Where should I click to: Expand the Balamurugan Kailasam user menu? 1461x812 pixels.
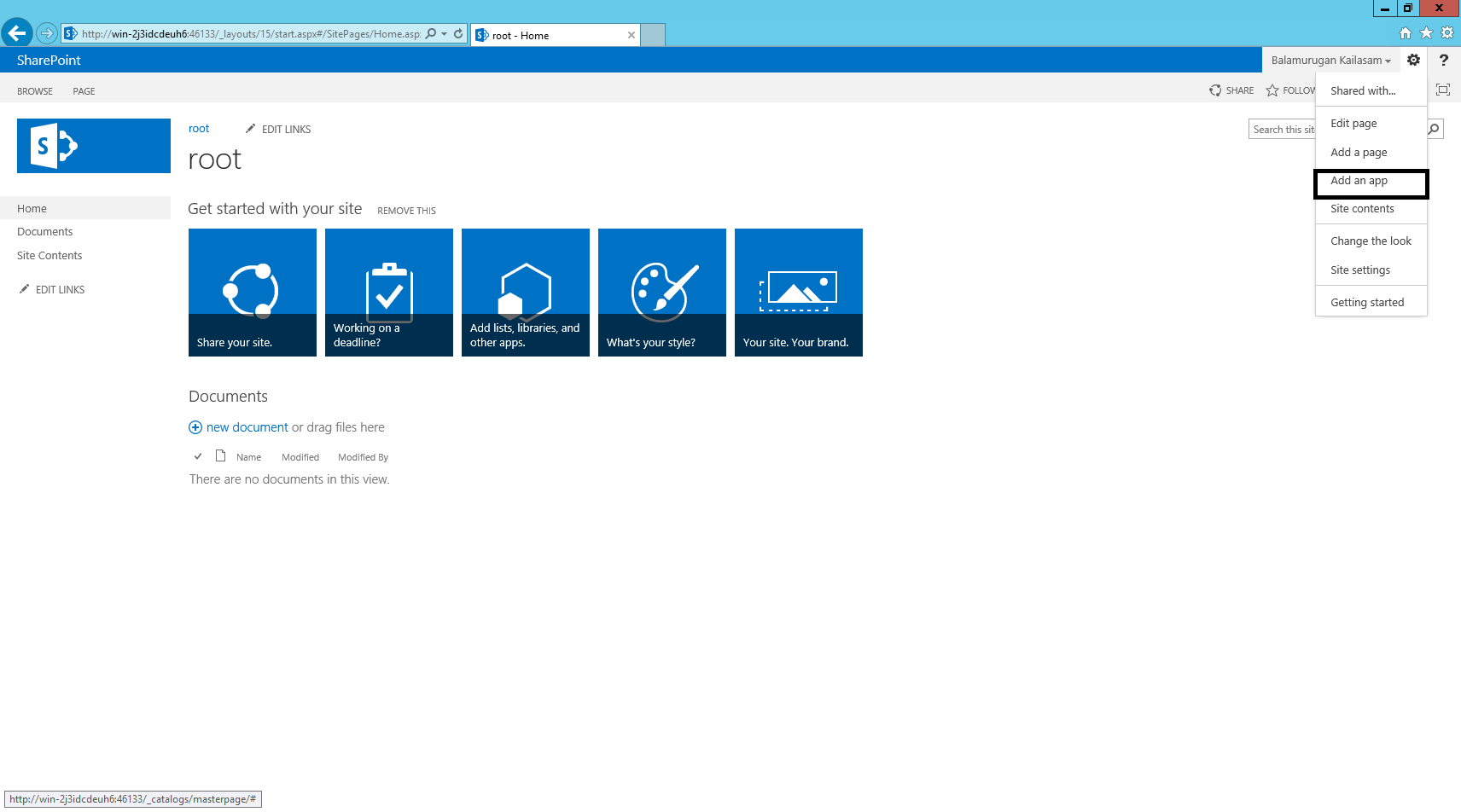point(1330,60)
